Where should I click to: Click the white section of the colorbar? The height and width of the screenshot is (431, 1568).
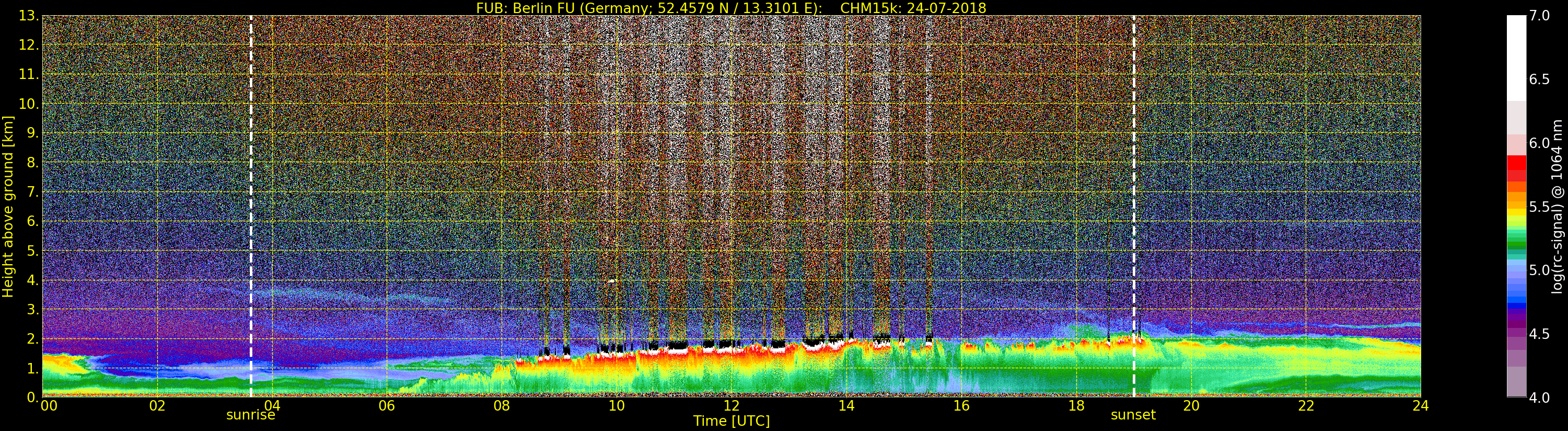click(1516, 58)
